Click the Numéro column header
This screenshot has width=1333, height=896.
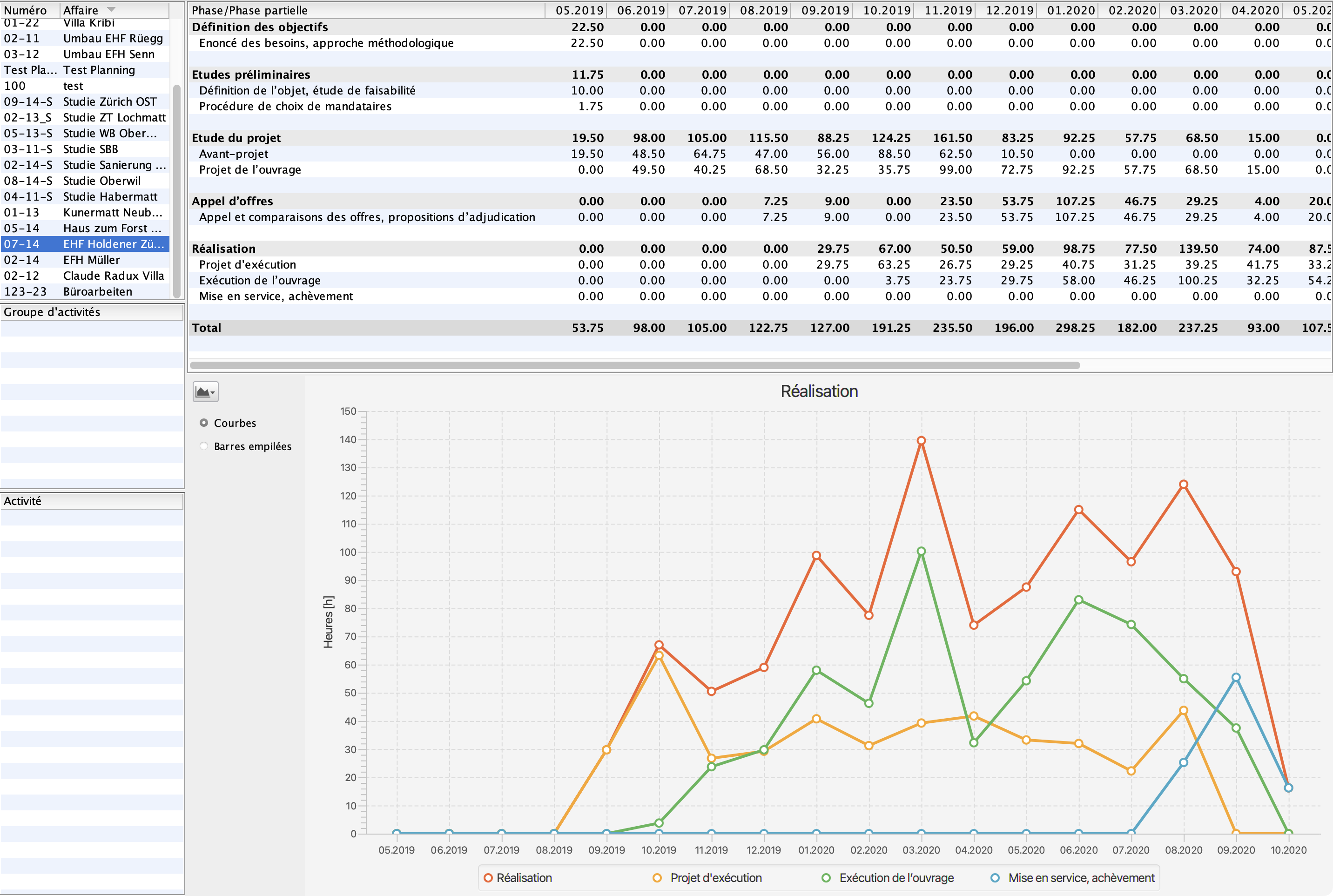(30, 10)
